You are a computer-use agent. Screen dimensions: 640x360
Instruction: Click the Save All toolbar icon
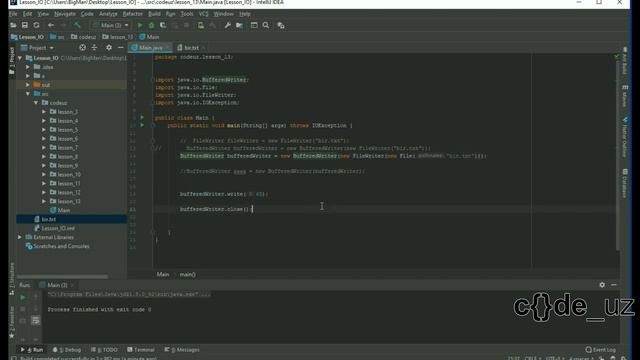pos(25,25)
